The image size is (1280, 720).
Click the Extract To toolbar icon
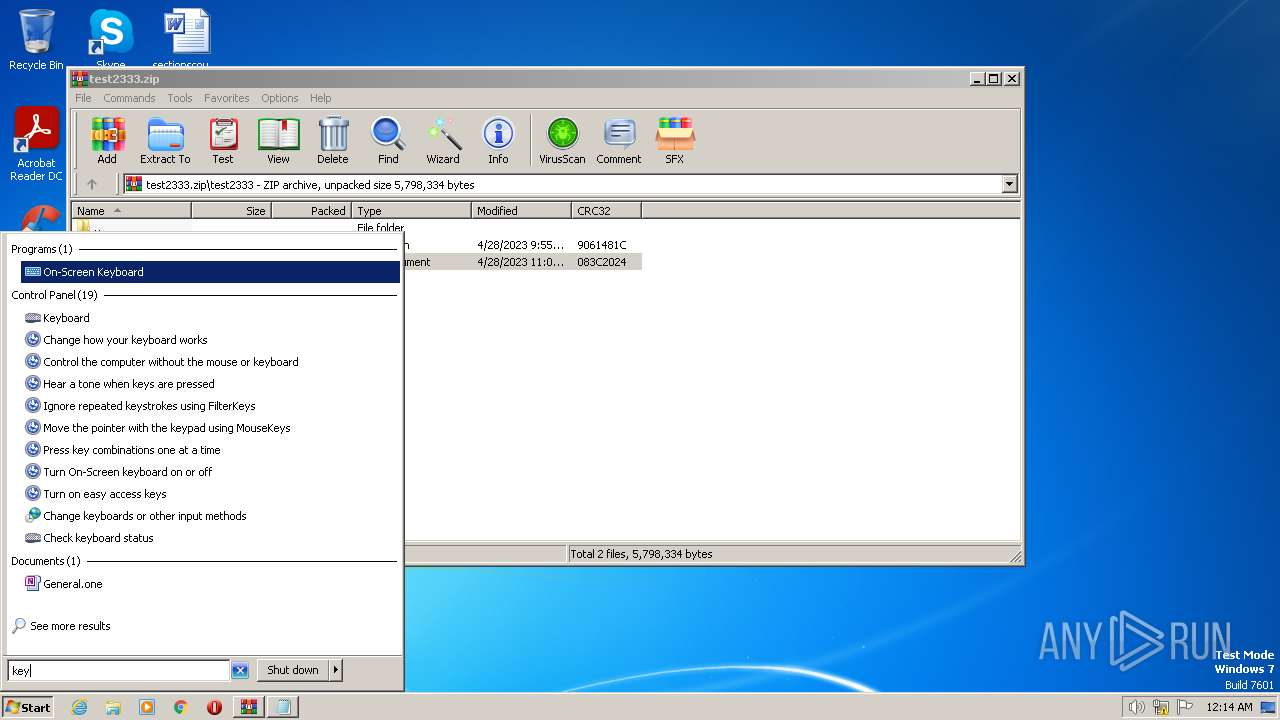[165, 141]
